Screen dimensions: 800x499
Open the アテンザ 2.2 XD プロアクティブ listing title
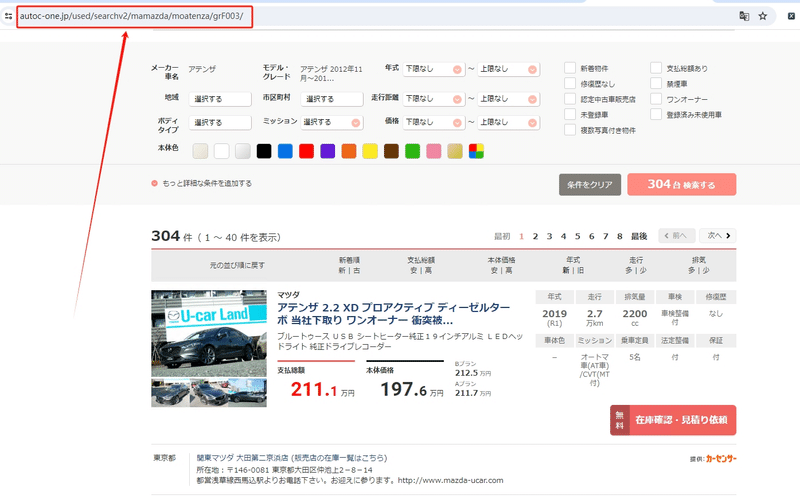[393, 314]
